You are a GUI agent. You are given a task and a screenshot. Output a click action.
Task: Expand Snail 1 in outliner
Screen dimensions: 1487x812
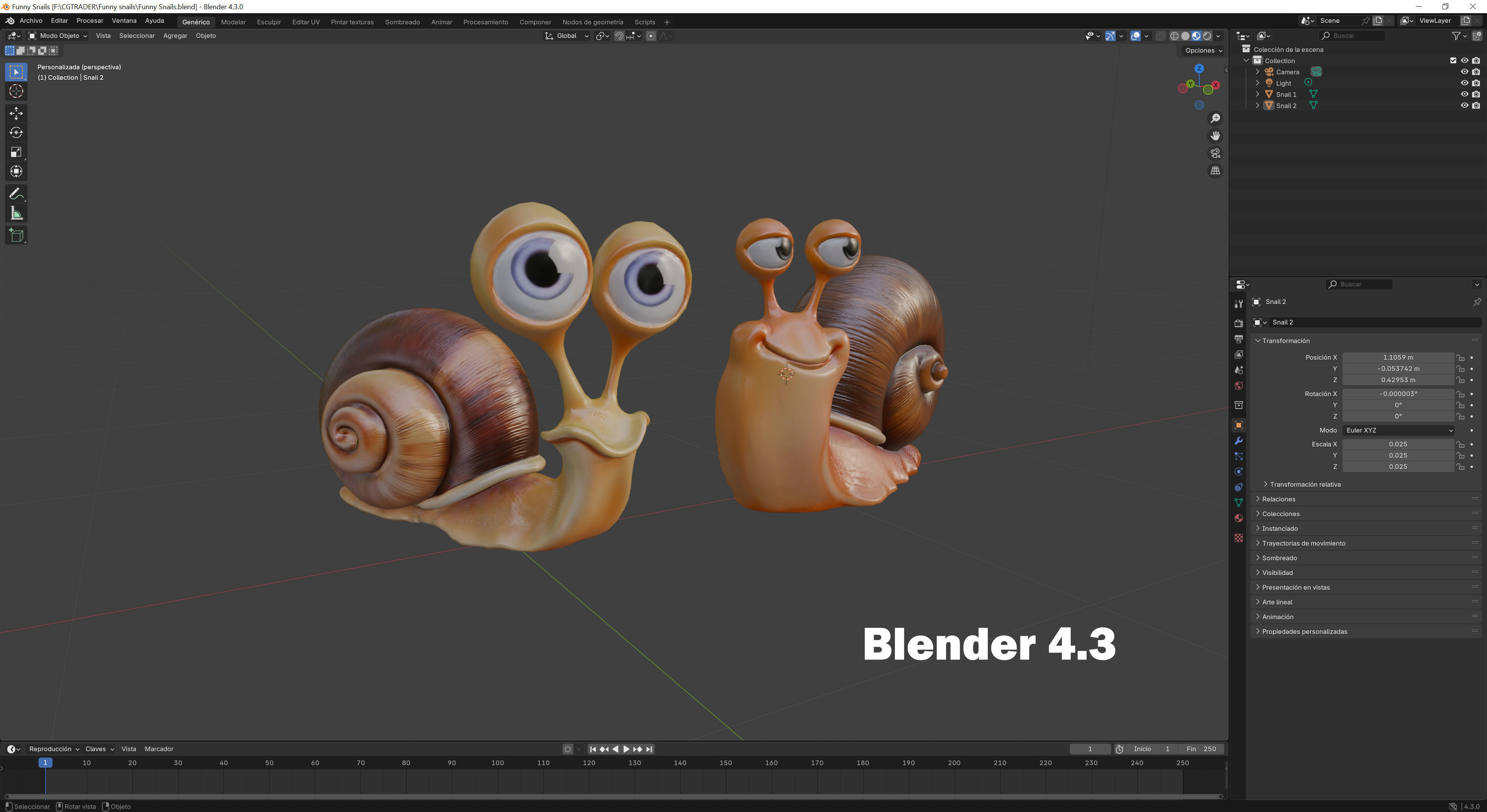tap(1257, 94)
